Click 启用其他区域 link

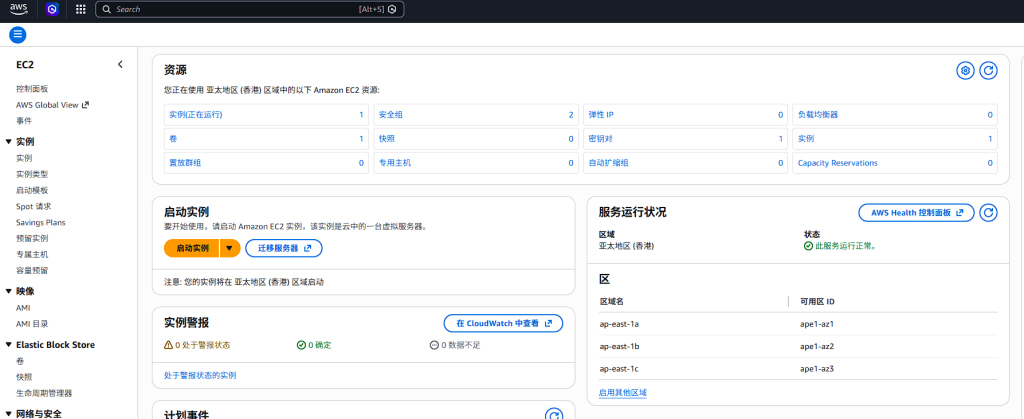[x=623, y=392]
